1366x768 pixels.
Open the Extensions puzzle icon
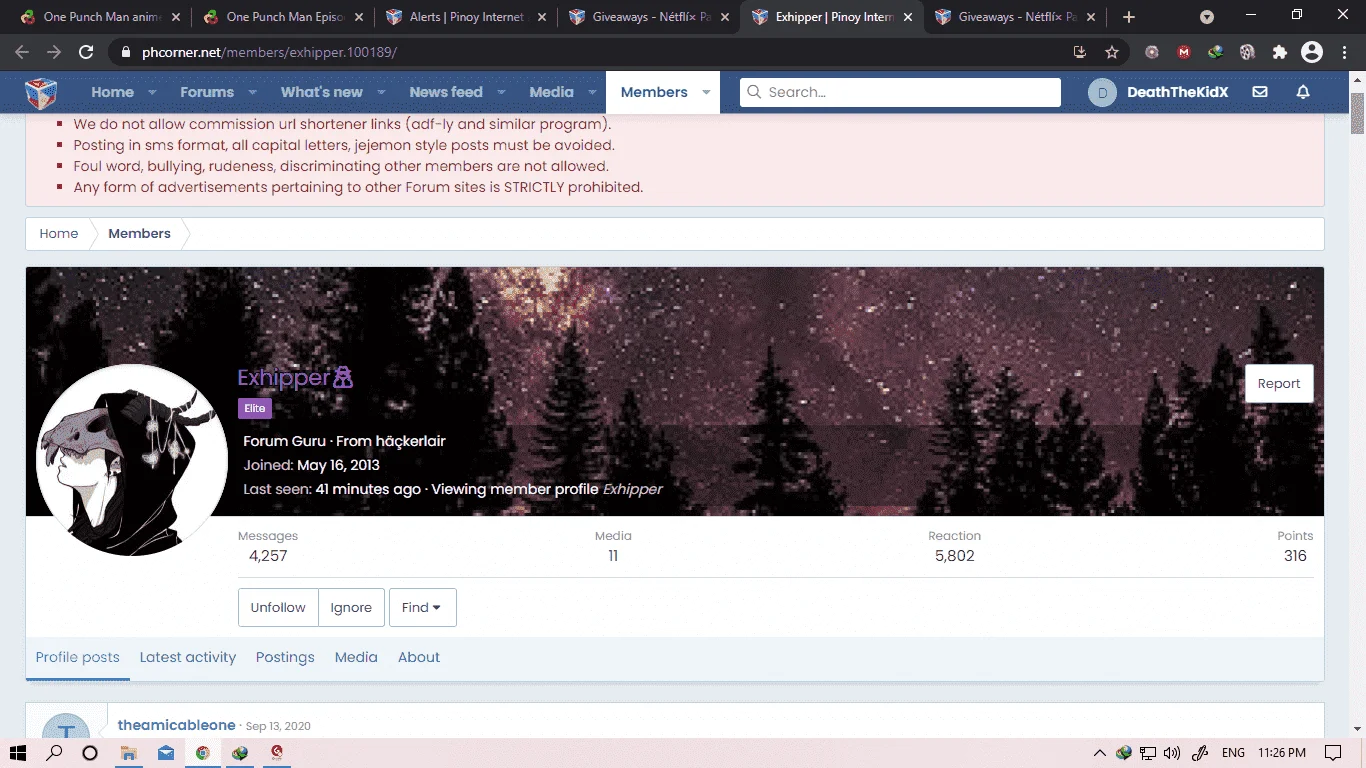tap(1280, 52)
